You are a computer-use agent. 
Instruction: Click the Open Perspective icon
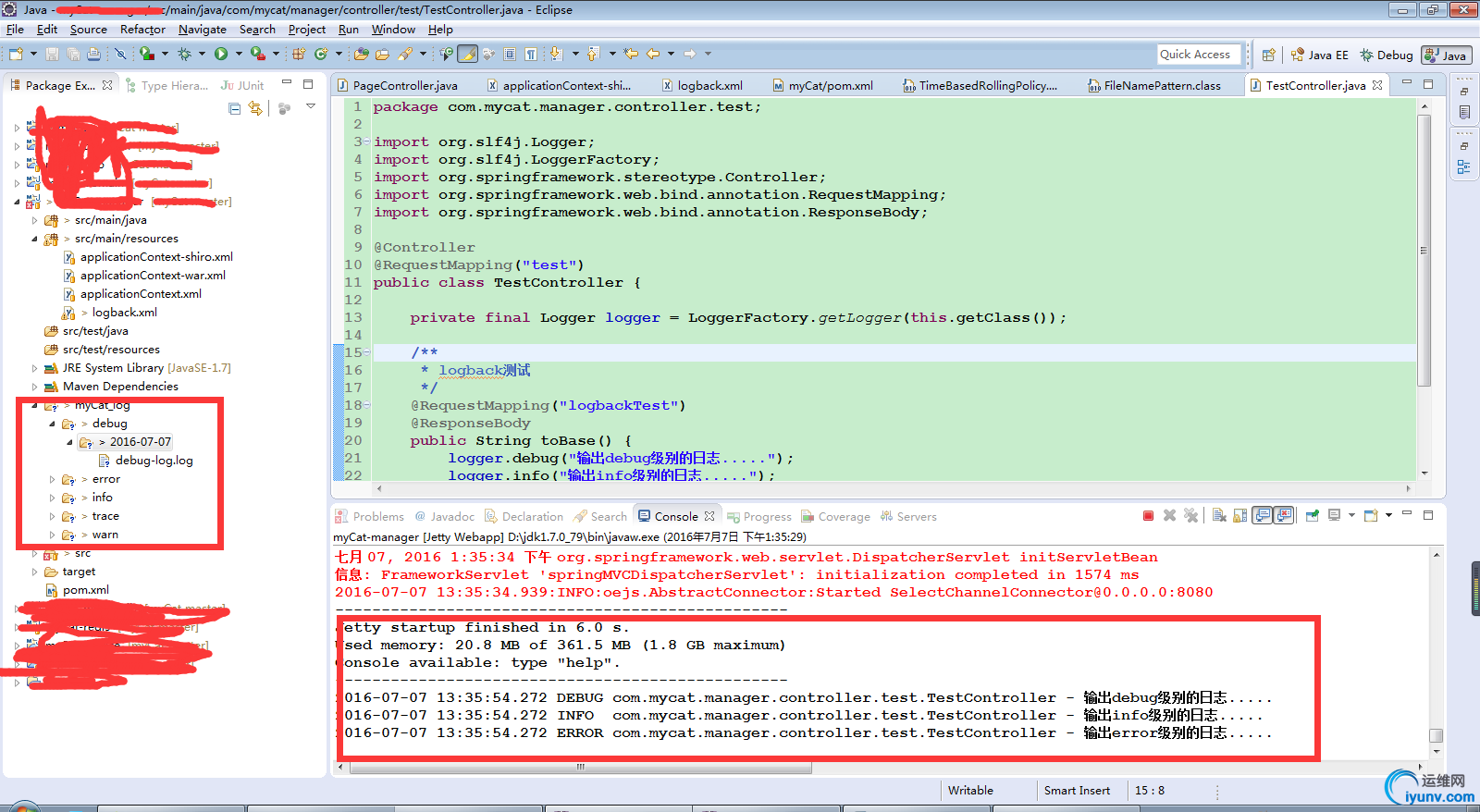[1269, 55]
